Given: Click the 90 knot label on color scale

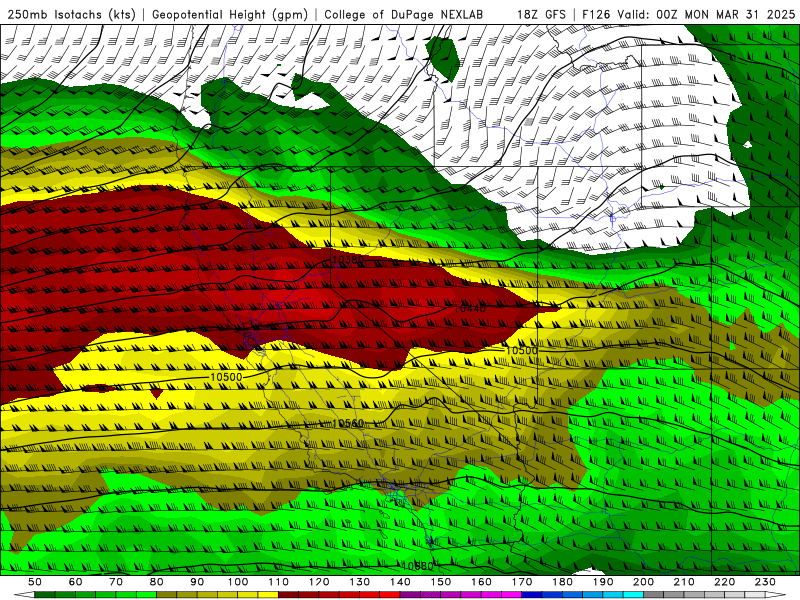Looking at the screenshot, I should [197, 582].
